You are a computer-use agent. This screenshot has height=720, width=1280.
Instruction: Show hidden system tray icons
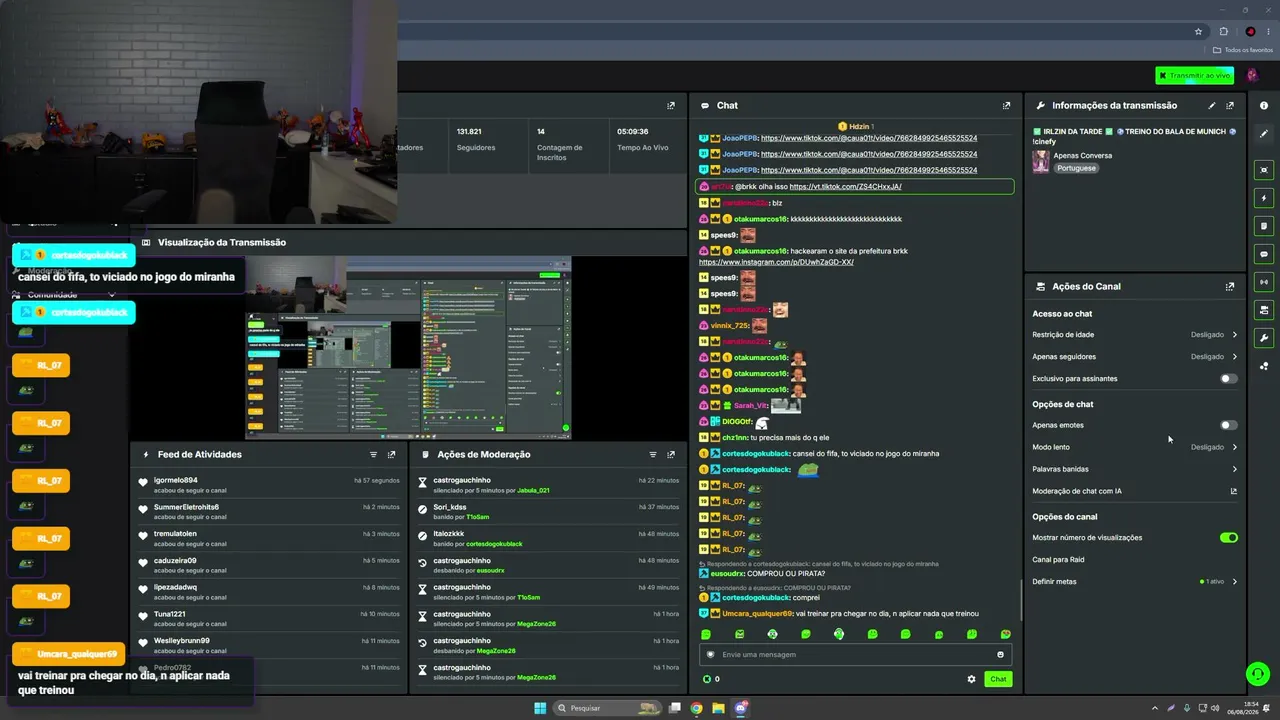point(1156,708)
